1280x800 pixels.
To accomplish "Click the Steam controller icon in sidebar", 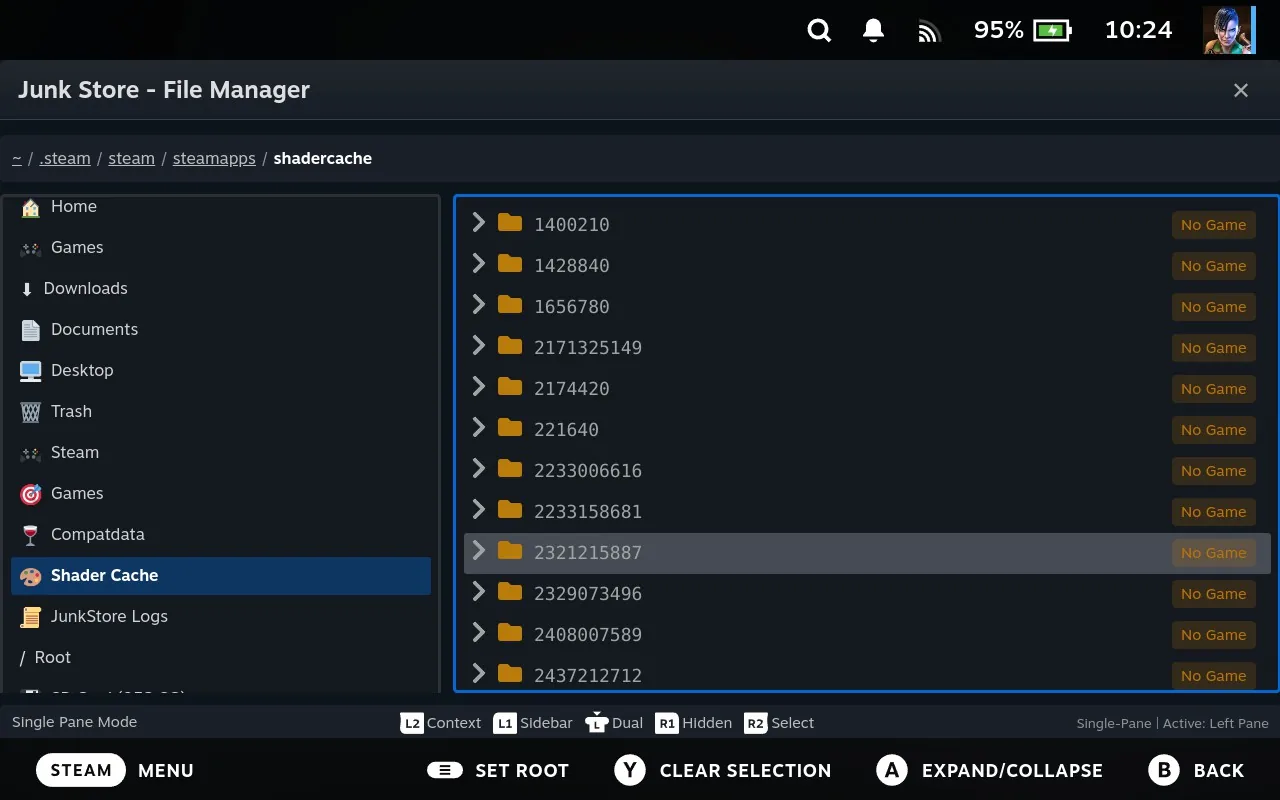I will (31, 453).
